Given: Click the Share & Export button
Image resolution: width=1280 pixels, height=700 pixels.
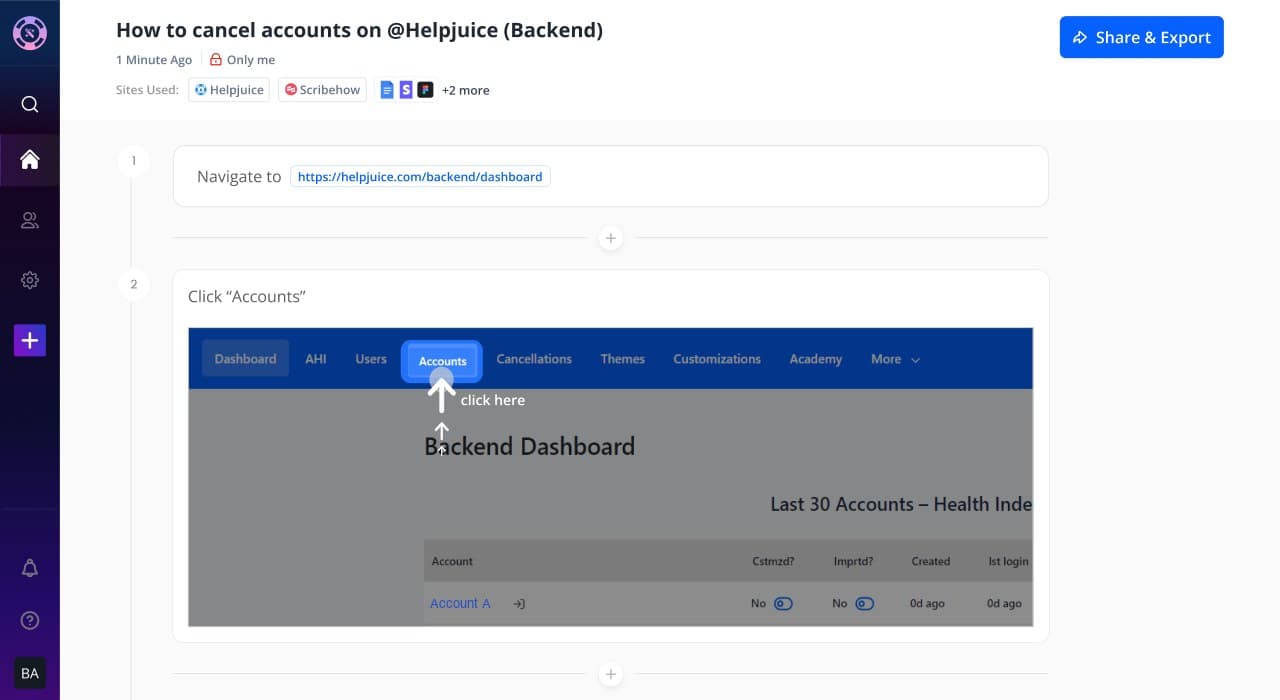Looking at the screenshot, I should 1142,37.
